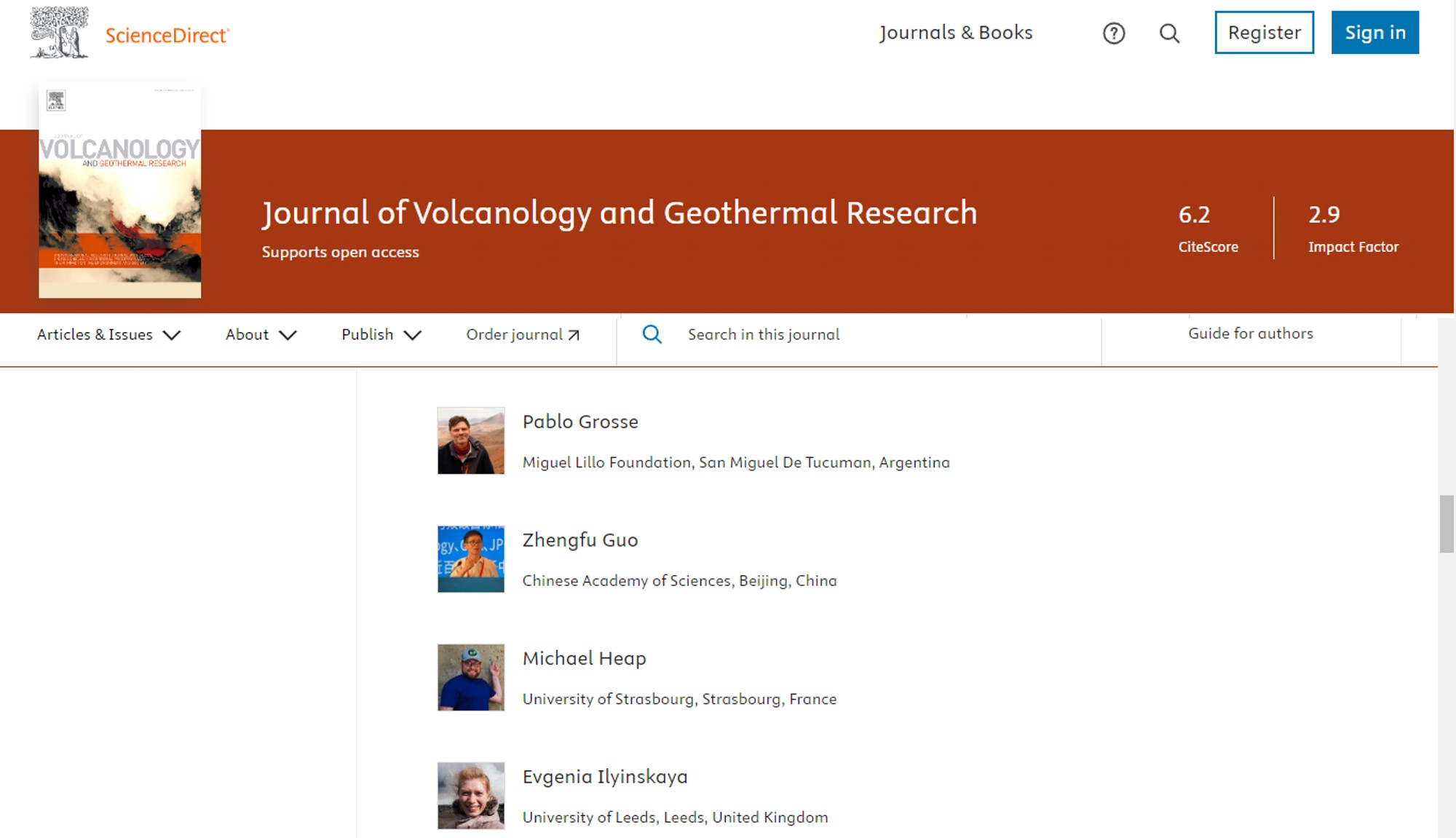Open Journals & Books menu item
This screenshot has height=838, width=1456.
click(x=955, y=33)
